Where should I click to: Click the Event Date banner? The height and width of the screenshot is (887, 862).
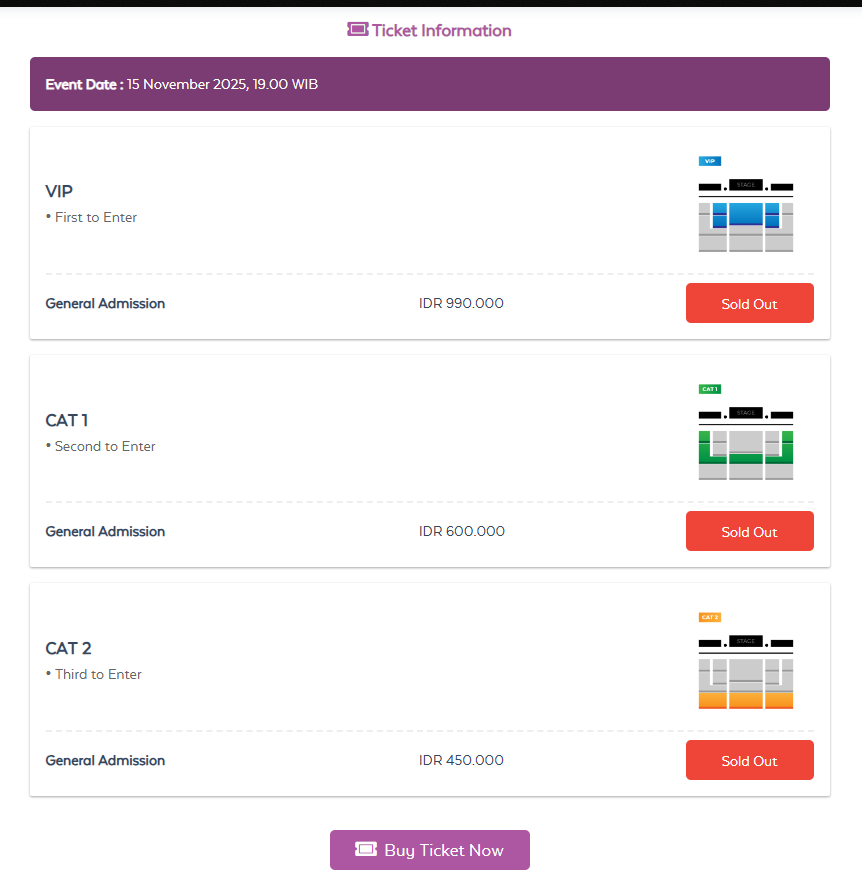click(x=430, y=84)
